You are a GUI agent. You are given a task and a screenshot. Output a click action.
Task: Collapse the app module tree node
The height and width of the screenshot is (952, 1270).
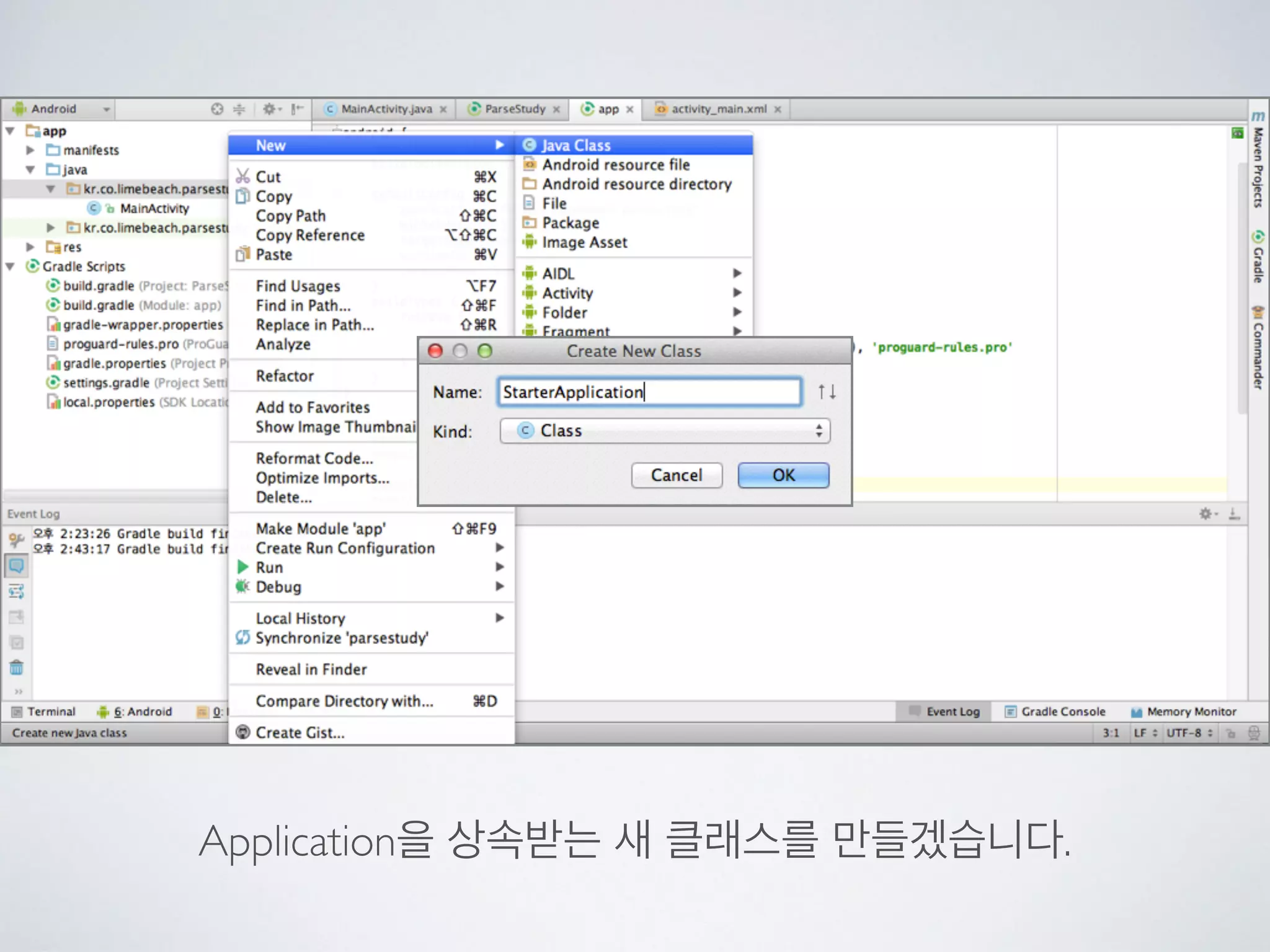pyautogui.click(x=11, y=131)
